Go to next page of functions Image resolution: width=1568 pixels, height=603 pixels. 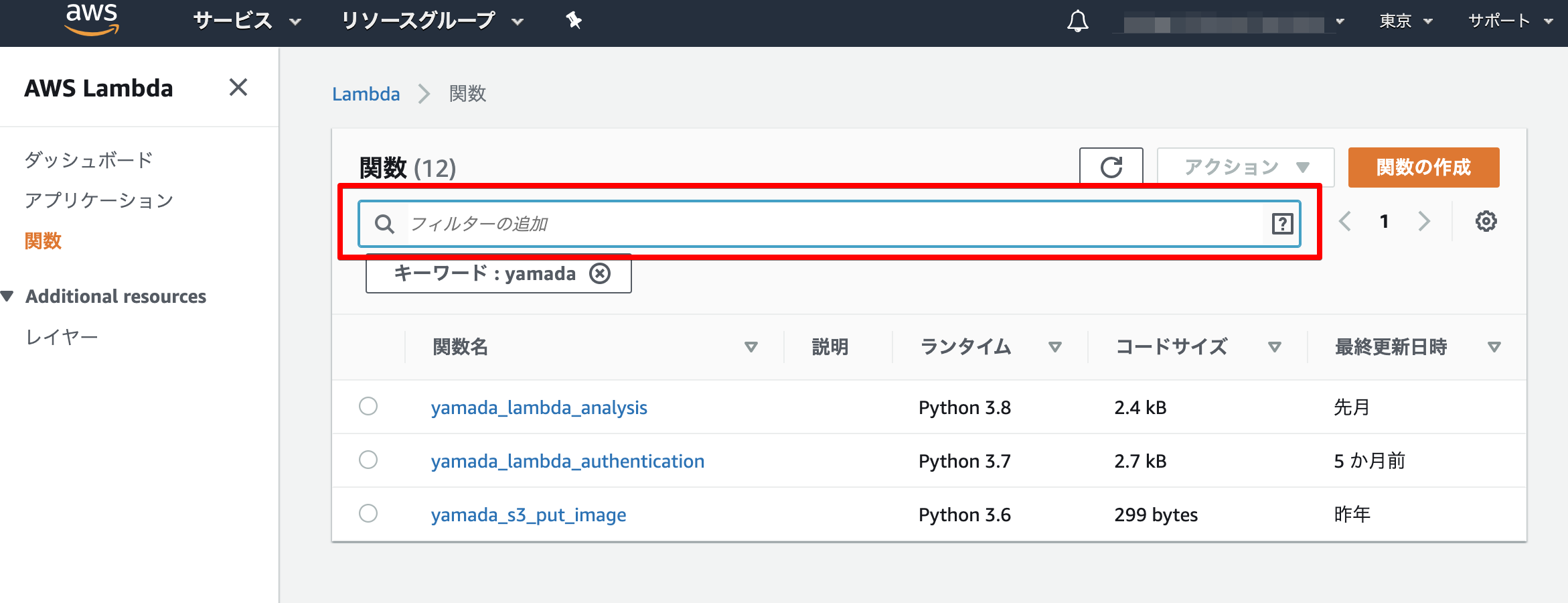click(1424, 221)
